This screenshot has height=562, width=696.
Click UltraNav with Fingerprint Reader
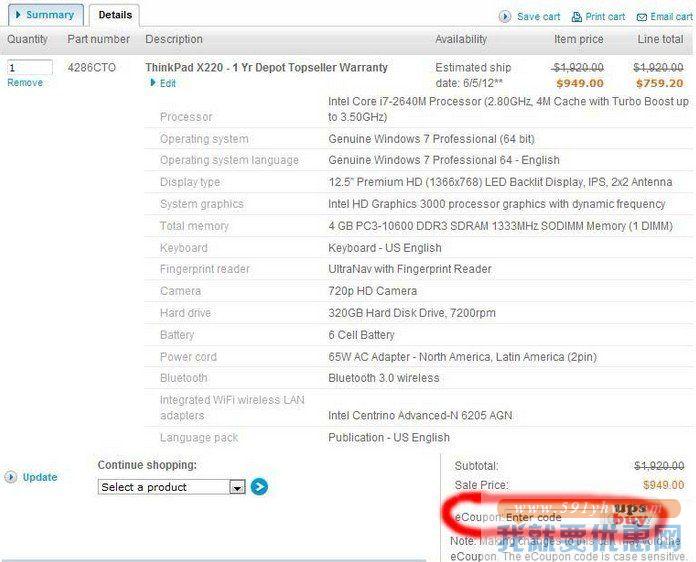click(x=410, y=269)
